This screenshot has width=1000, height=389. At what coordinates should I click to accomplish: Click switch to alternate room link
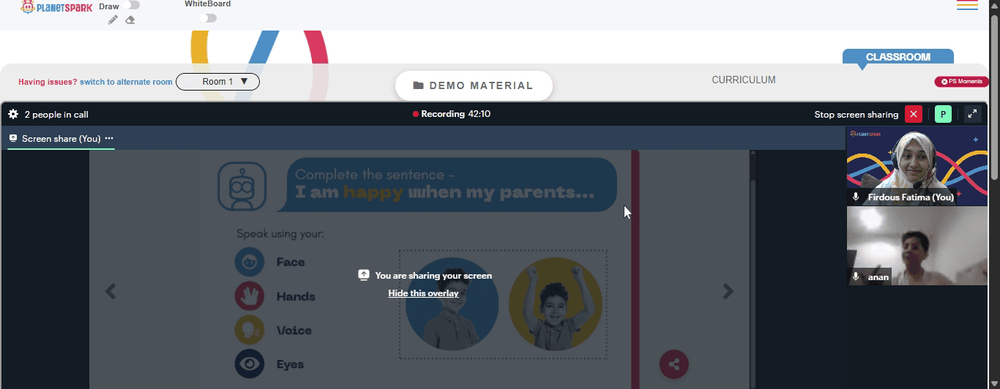pyautogui.click(x=126, y=82)
